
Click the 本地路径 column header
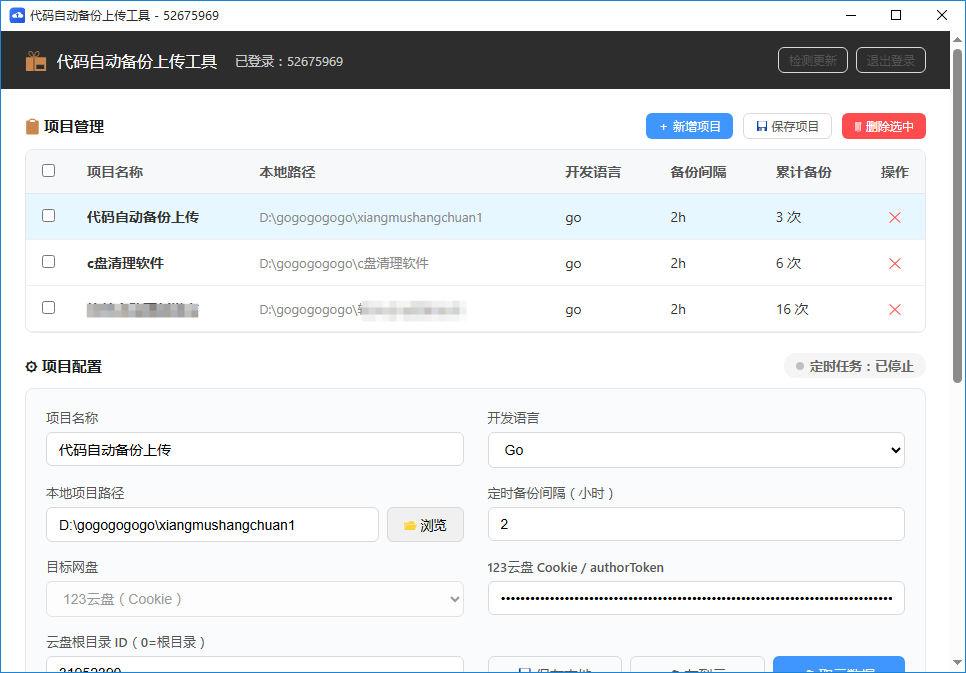[x=287, y=172]
